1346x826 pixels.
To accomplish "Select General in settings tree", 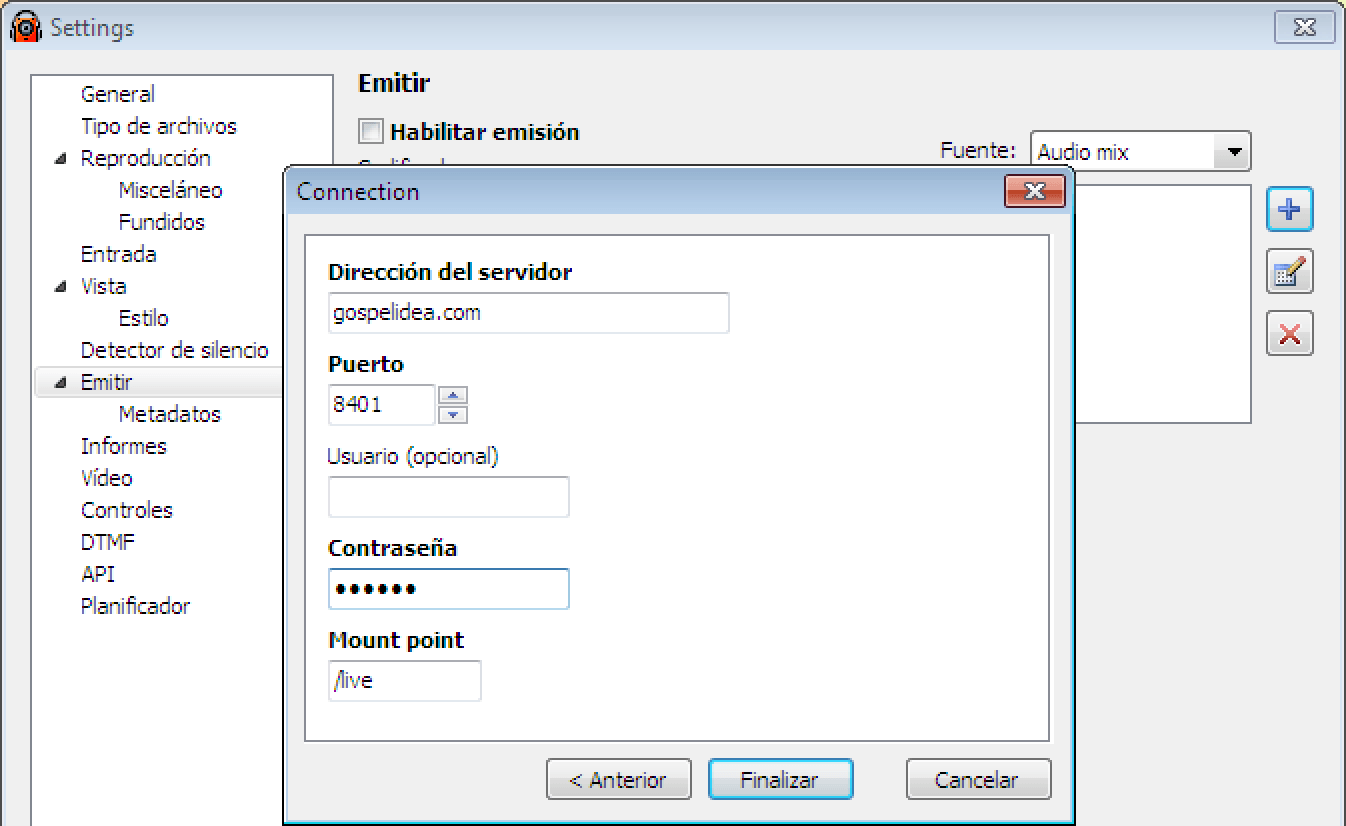I will (x=117, y=94).
